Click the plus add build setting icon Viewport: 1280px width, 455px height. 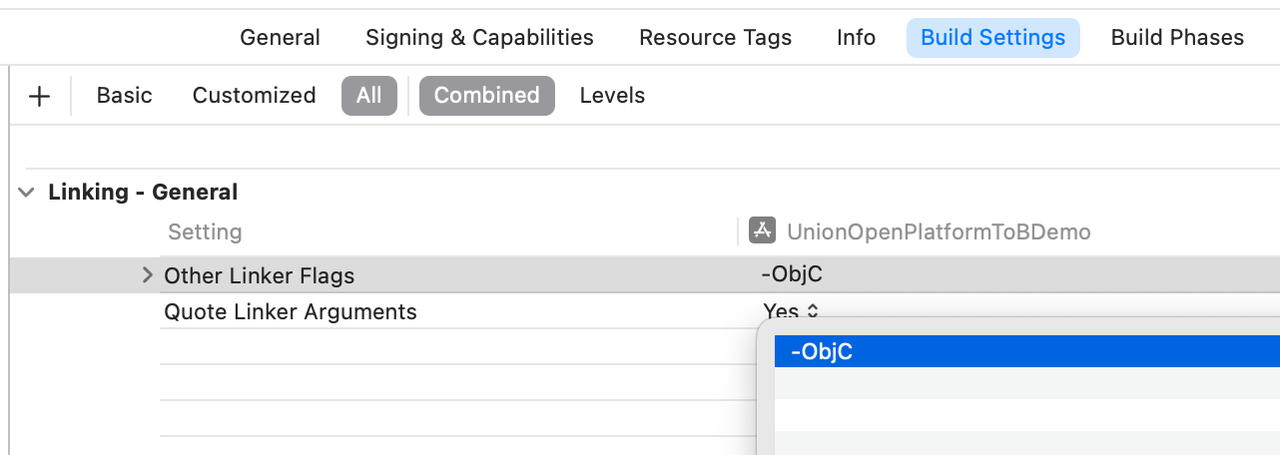coord(39,96)
